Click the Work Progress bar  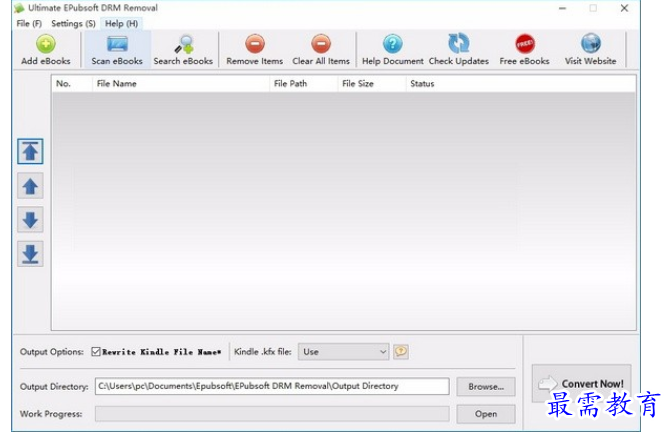[272, 414]
